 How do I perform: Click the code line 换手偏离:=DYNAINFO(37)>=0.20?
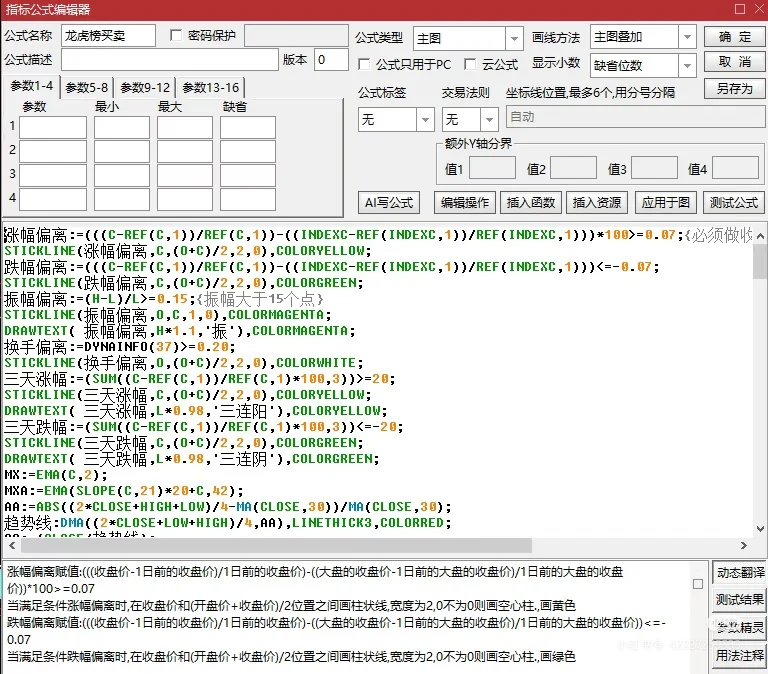coord(120,347)
